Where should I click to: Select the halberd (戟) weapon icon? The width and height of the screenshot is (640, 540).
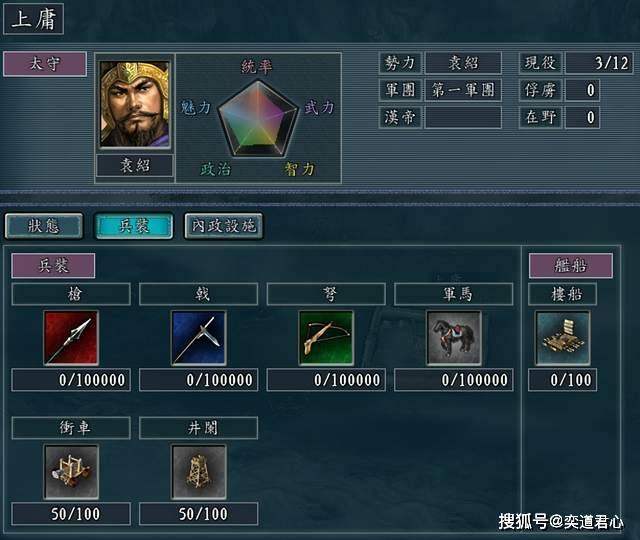click(x=198, y=338)
